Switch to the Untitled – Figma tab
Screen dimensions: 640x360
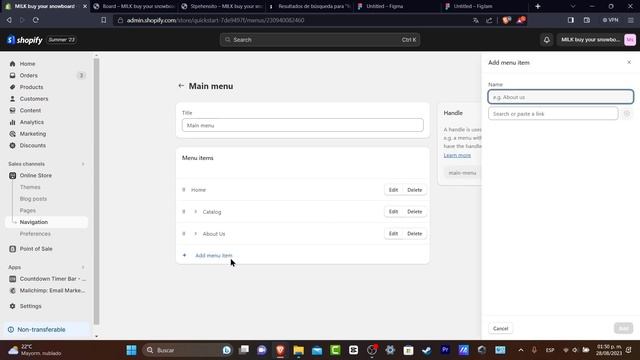pos(384,6)
